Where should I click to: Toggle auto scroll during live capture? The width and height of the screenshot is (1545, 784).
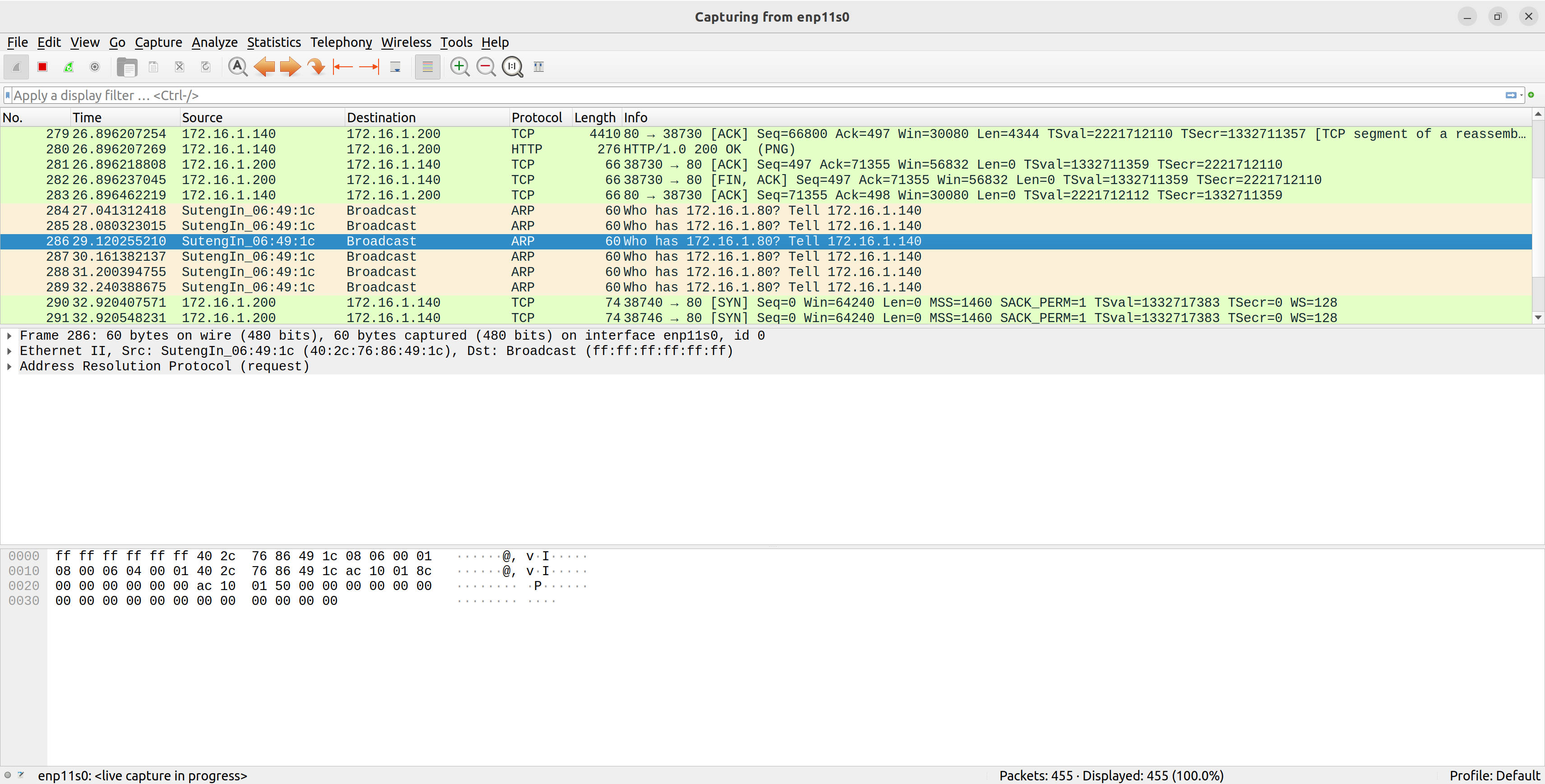click(x=395, y=66)
